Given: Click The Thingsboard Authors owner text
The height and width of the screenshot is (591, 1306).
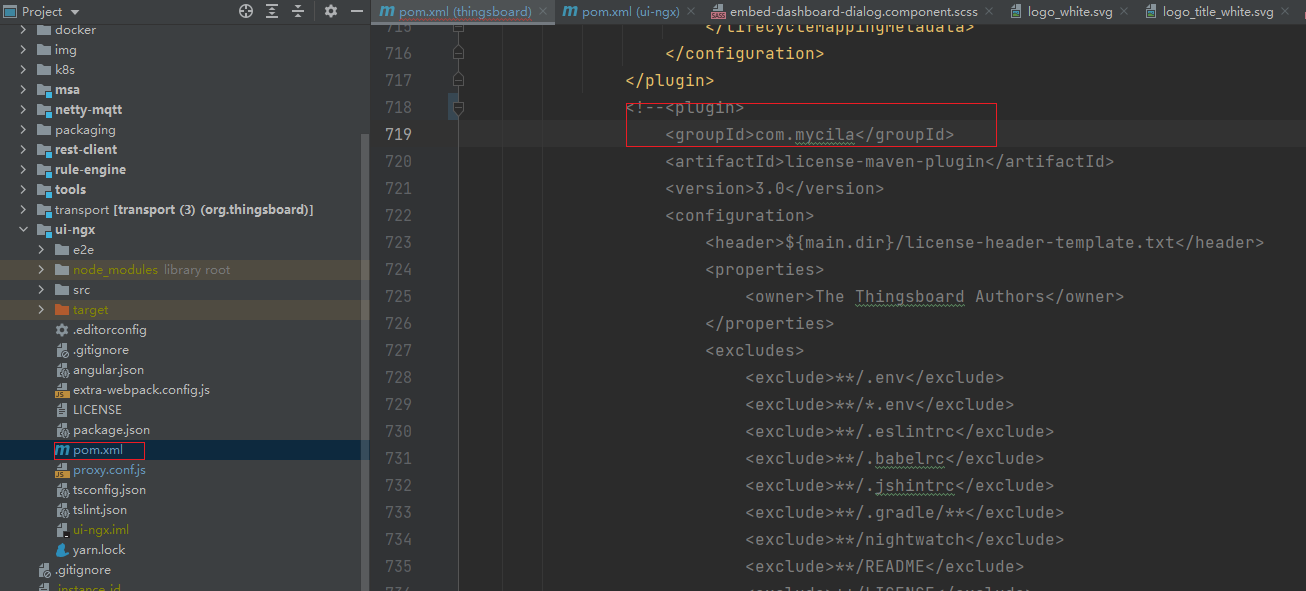Looking at the screenshot, I should tap(930, 296).
